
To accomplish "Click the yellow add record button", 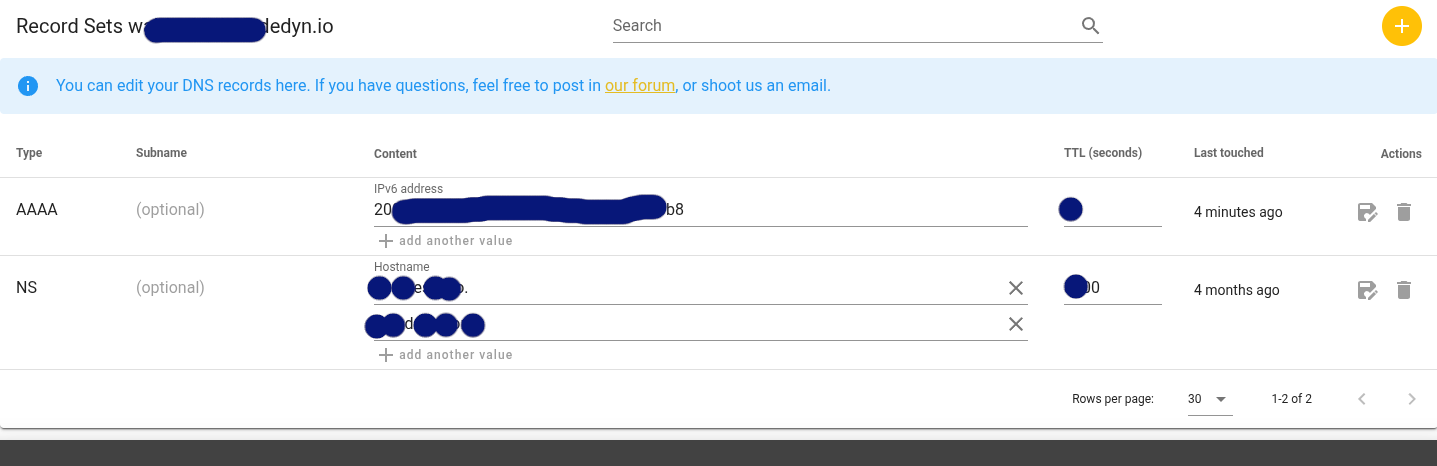I will coord(1401,26).
